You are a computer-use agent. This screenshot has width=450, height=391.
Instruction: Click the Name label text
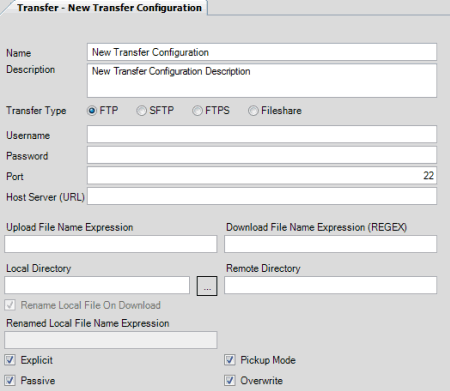point(19,53)
